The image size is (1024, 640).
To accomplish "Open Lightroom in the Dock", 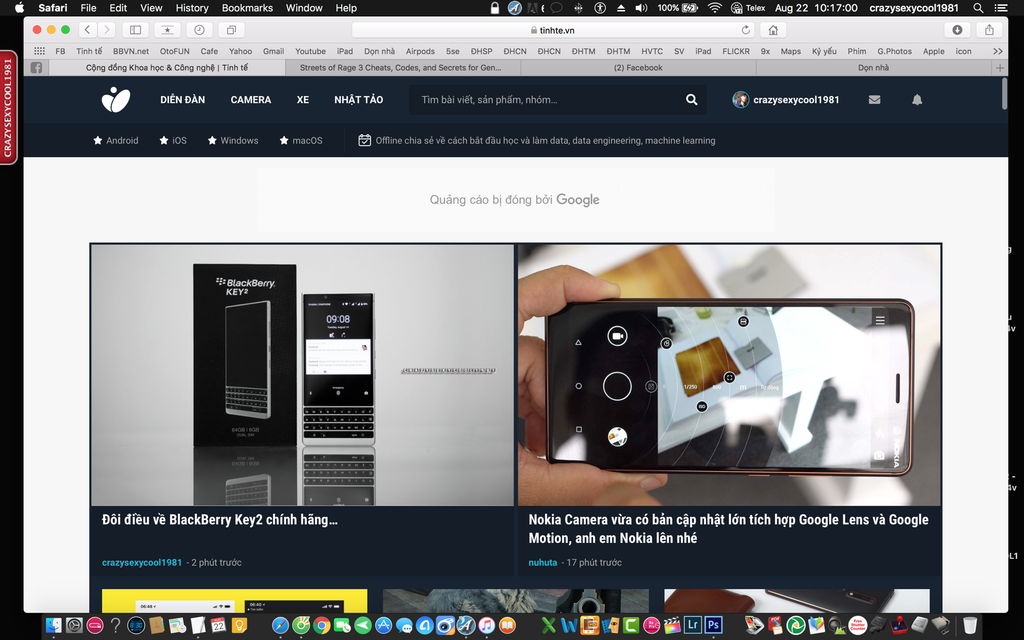I will [692, 625].
